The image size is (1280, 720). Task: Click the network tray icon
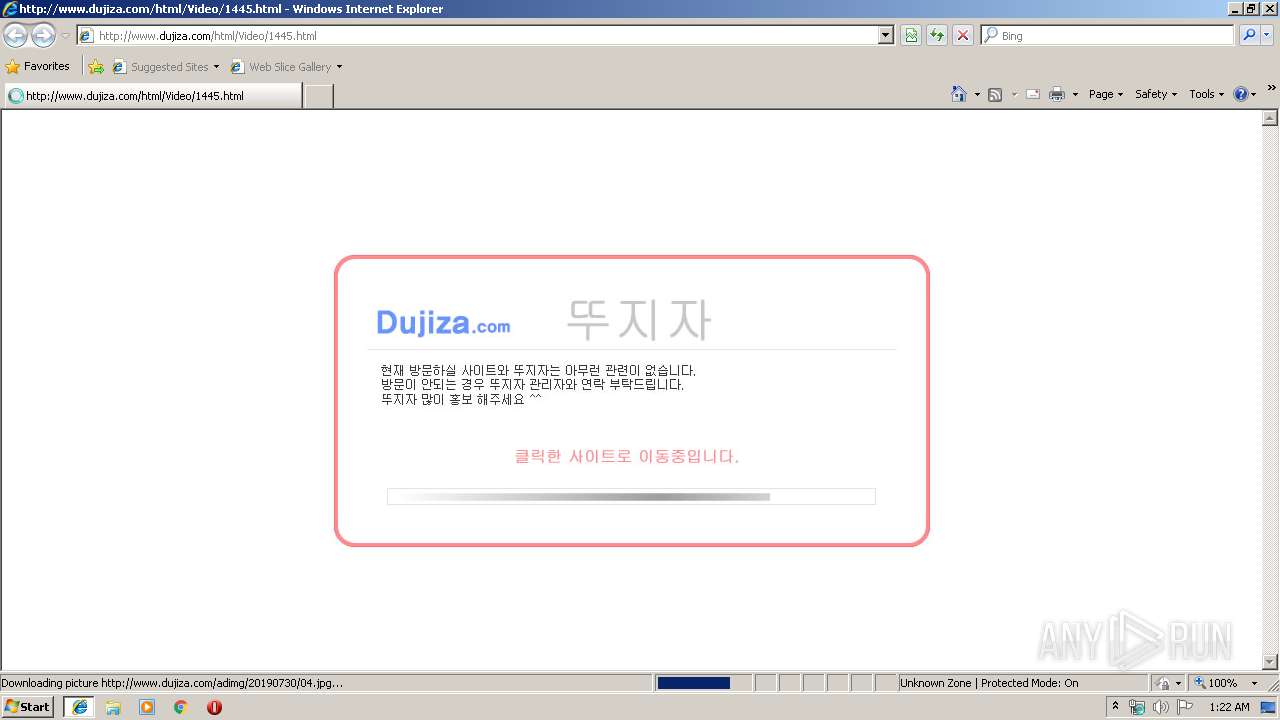[1137, 707]
